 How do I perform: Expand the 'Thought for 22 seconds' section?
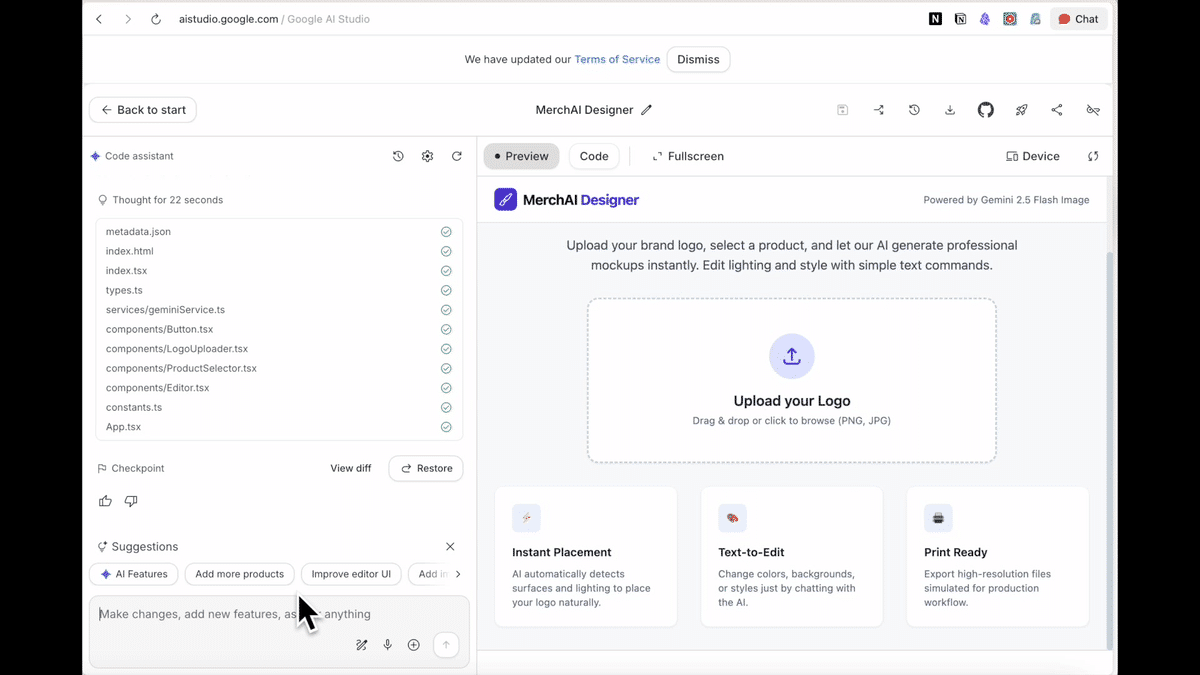coord(167,200)
